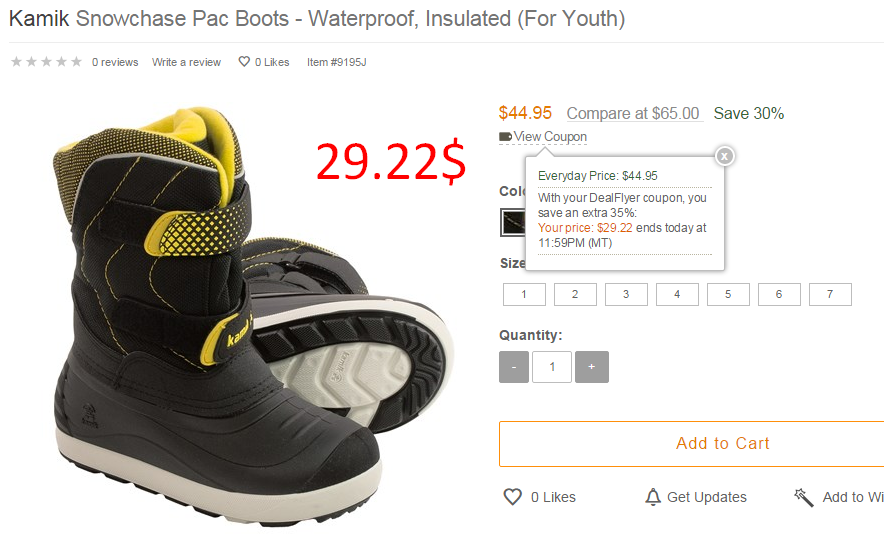This screenshot has height=542, width=884.
Task: Click the large heart icon below Add to Cart
Action: point(512,497)
